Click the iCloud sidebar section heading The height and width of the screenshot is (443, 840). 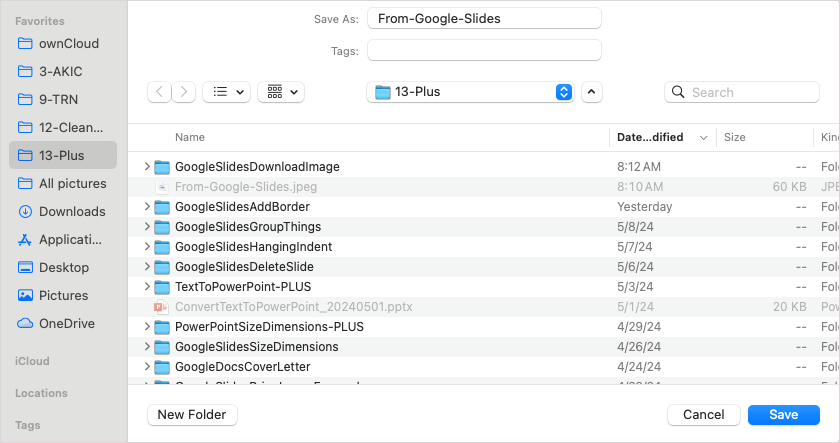pos(32,361)
